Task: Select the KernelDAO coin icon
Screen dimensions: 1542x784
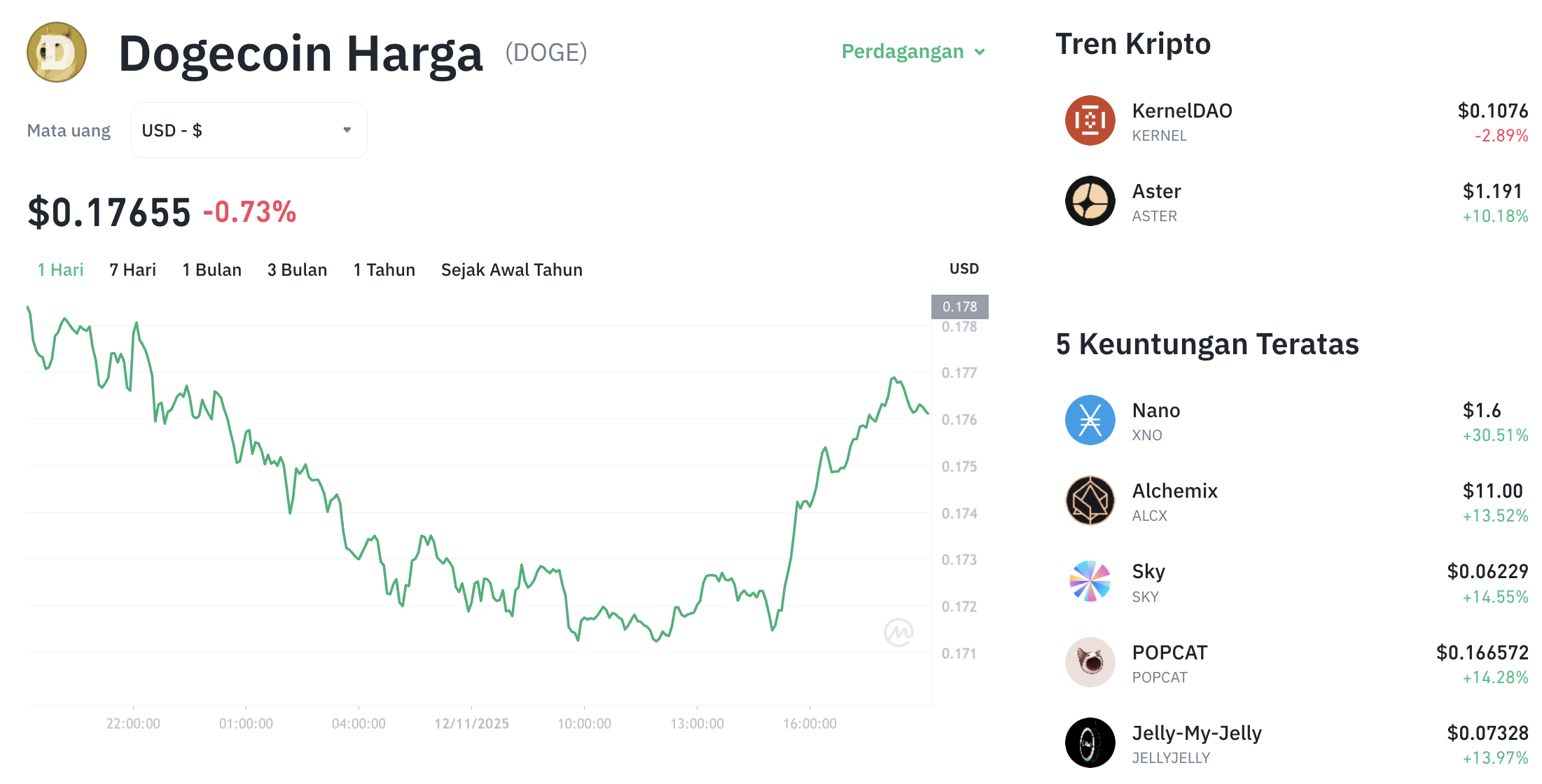Action: pyautogui.click(x=1090, y=120)
